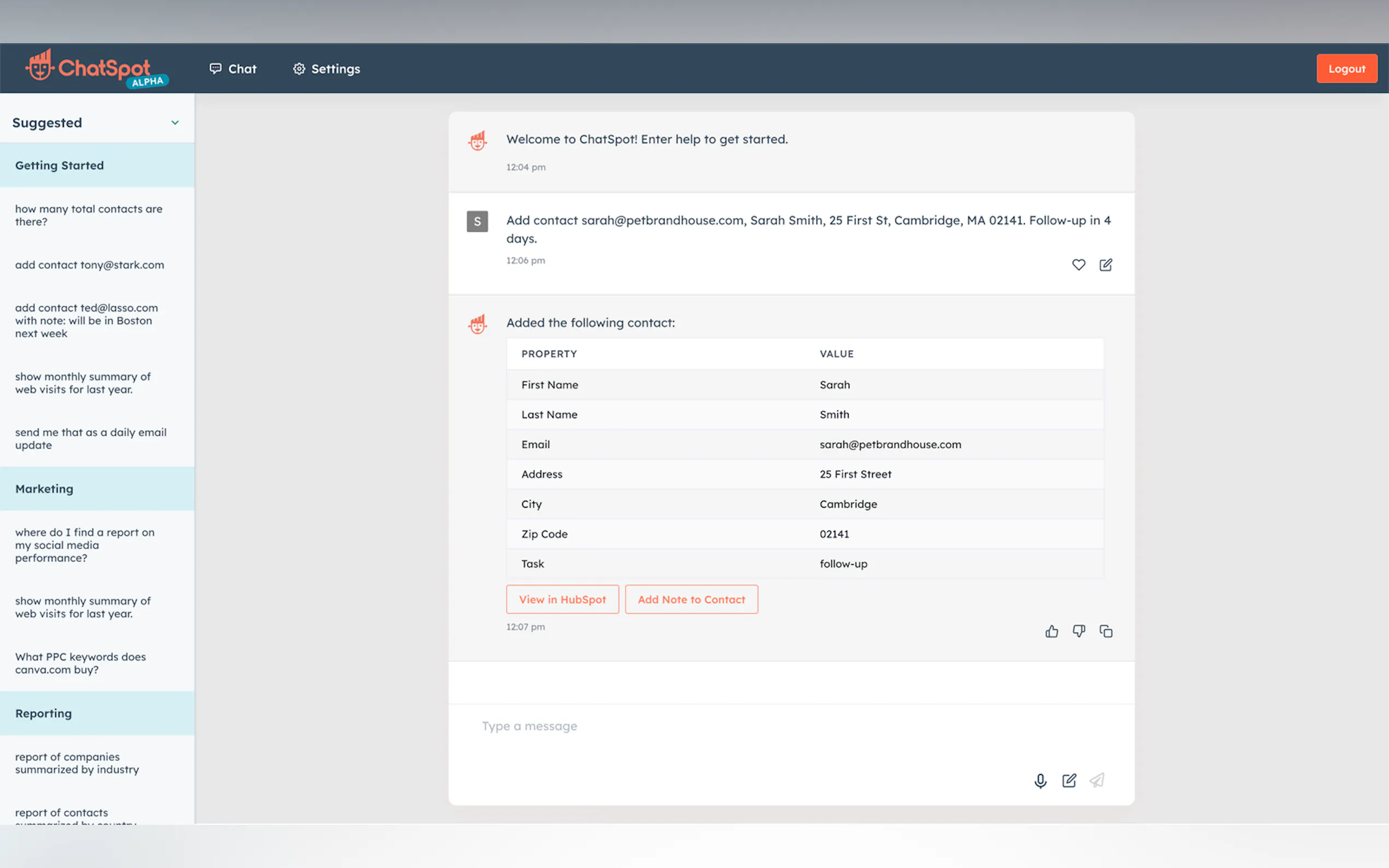This screenshot has height=868, width=1389.
Task: Open the Chat tab
Action: 233,69
